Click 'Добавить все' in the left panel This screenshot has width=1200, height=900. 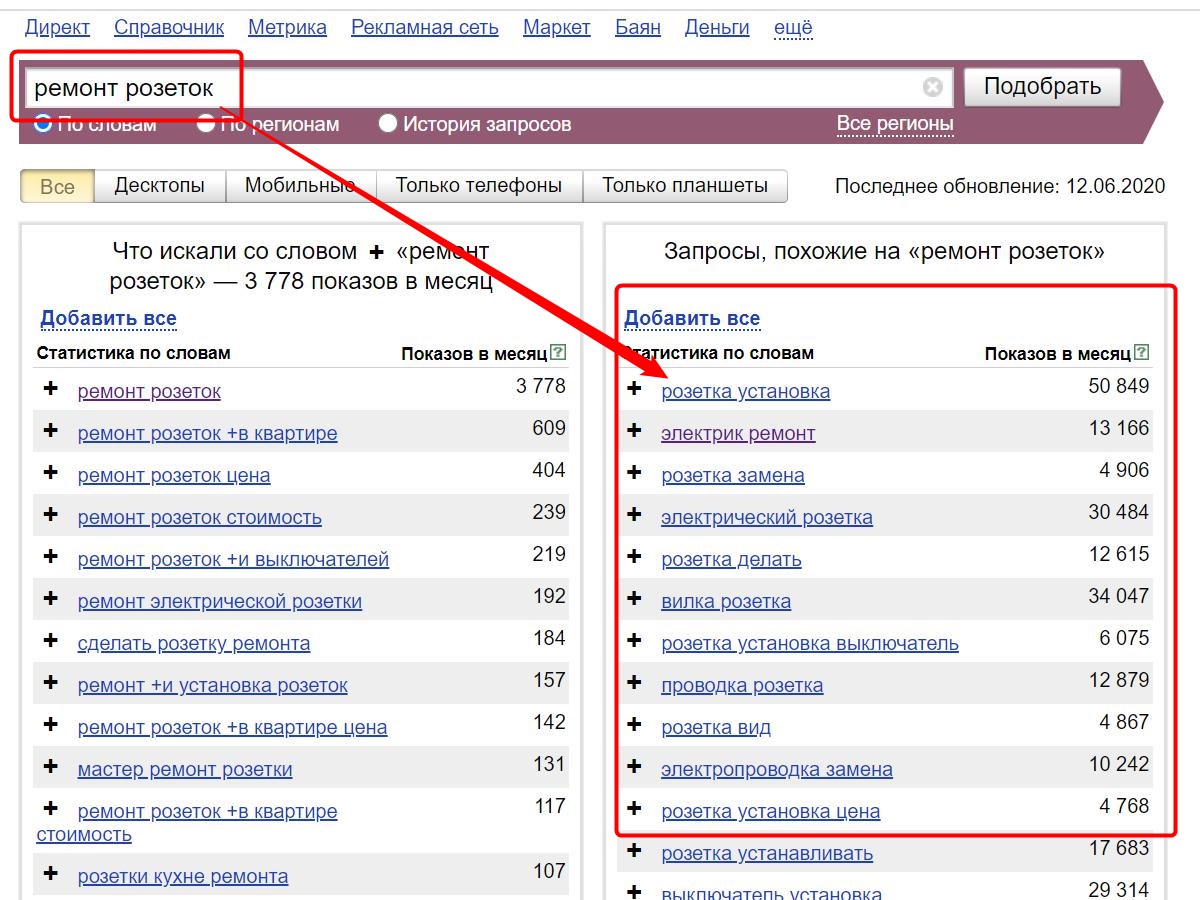tap(108, 319)
